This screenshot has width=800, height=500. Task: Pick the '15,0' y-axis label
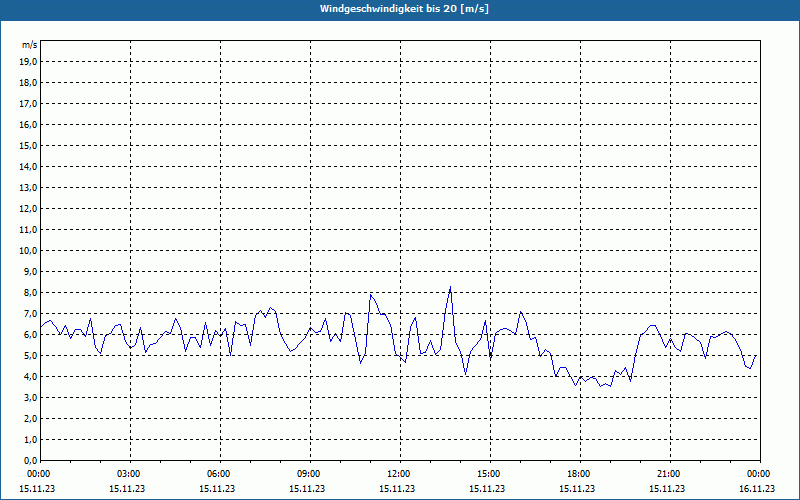28,145
